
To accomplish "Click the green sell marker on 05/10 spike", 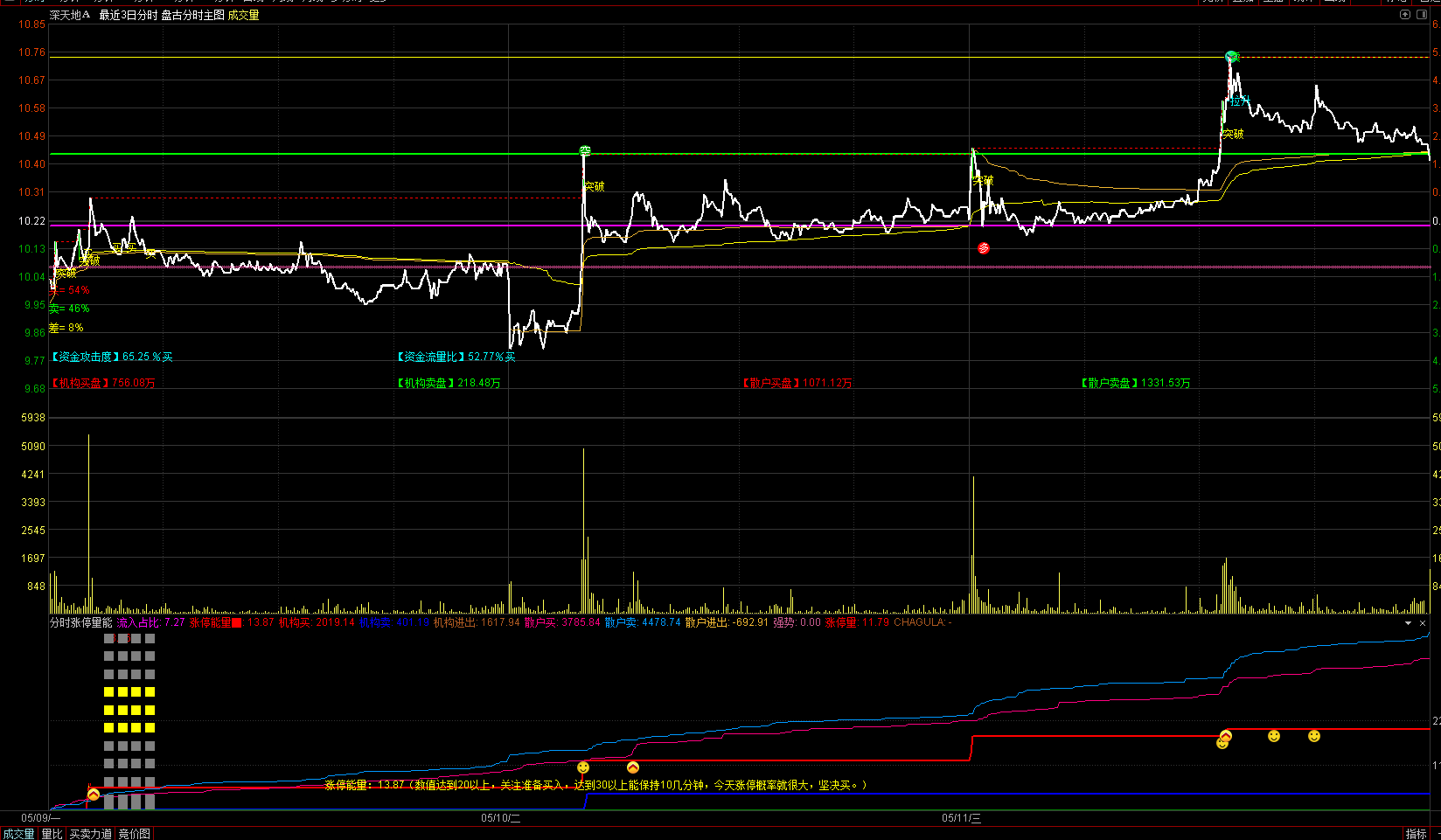I will point(585,151).
